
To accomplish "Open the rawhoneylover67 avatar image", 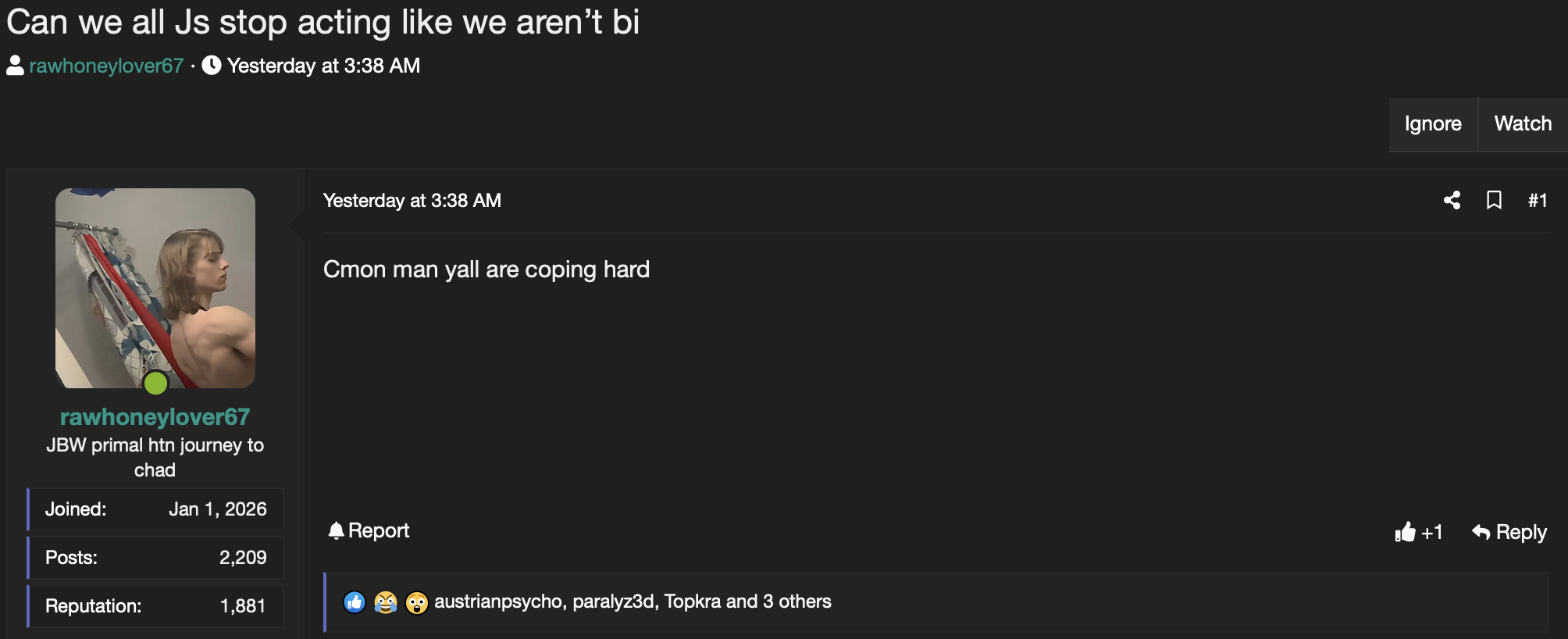I will point(155,287).
